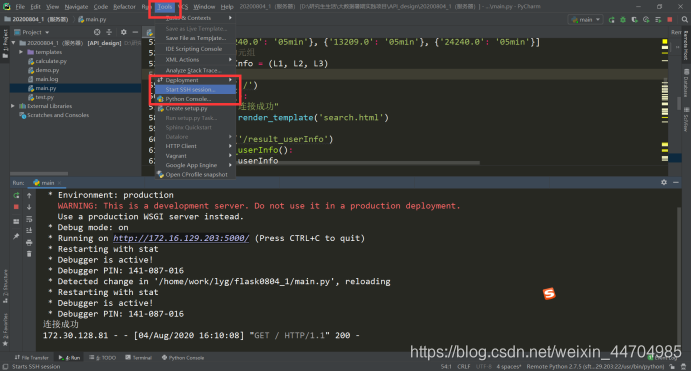692x371 pixels.
Task: Close the main run tab
Action: tap(59, 183)
